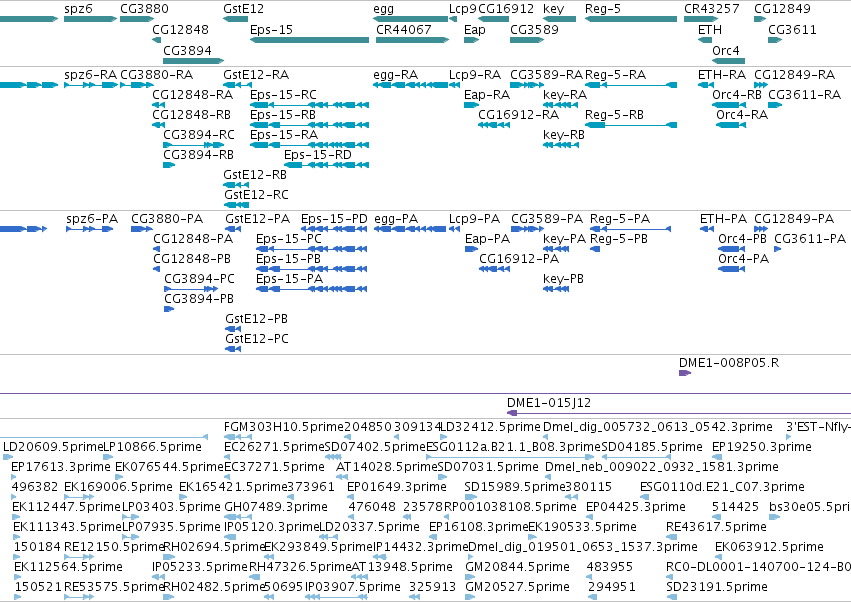This screenshot has width=851, height=602.
Task: Select protein CG16912-PA label
Action: tap(519, 259)
